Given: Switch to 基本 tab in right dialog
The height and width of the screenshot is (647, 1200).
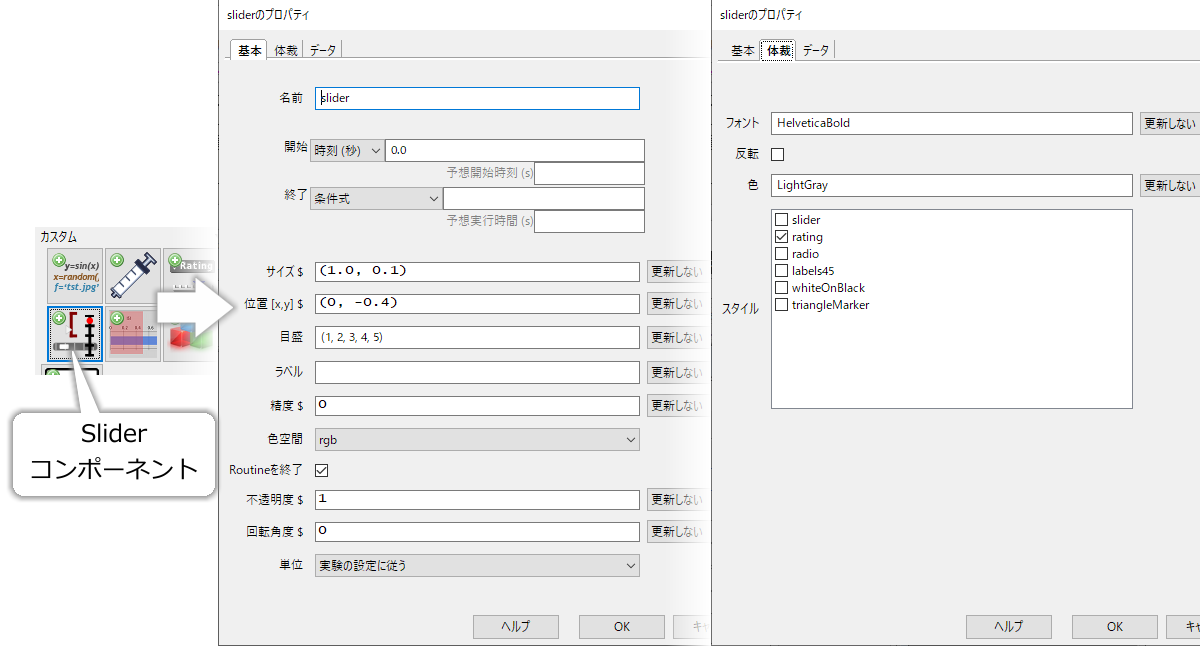Looking at the screenshot, I should 742,50.
